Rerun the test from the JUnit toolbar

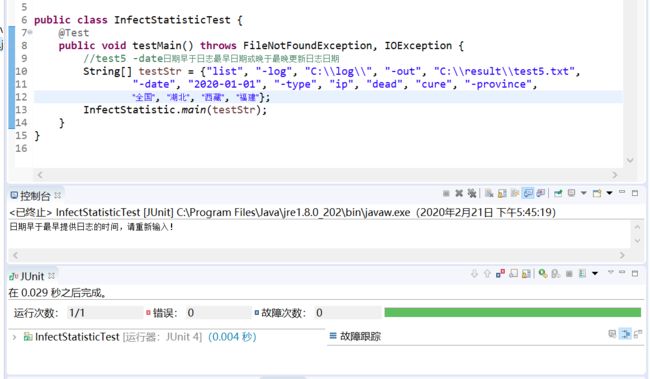[543, 274]
